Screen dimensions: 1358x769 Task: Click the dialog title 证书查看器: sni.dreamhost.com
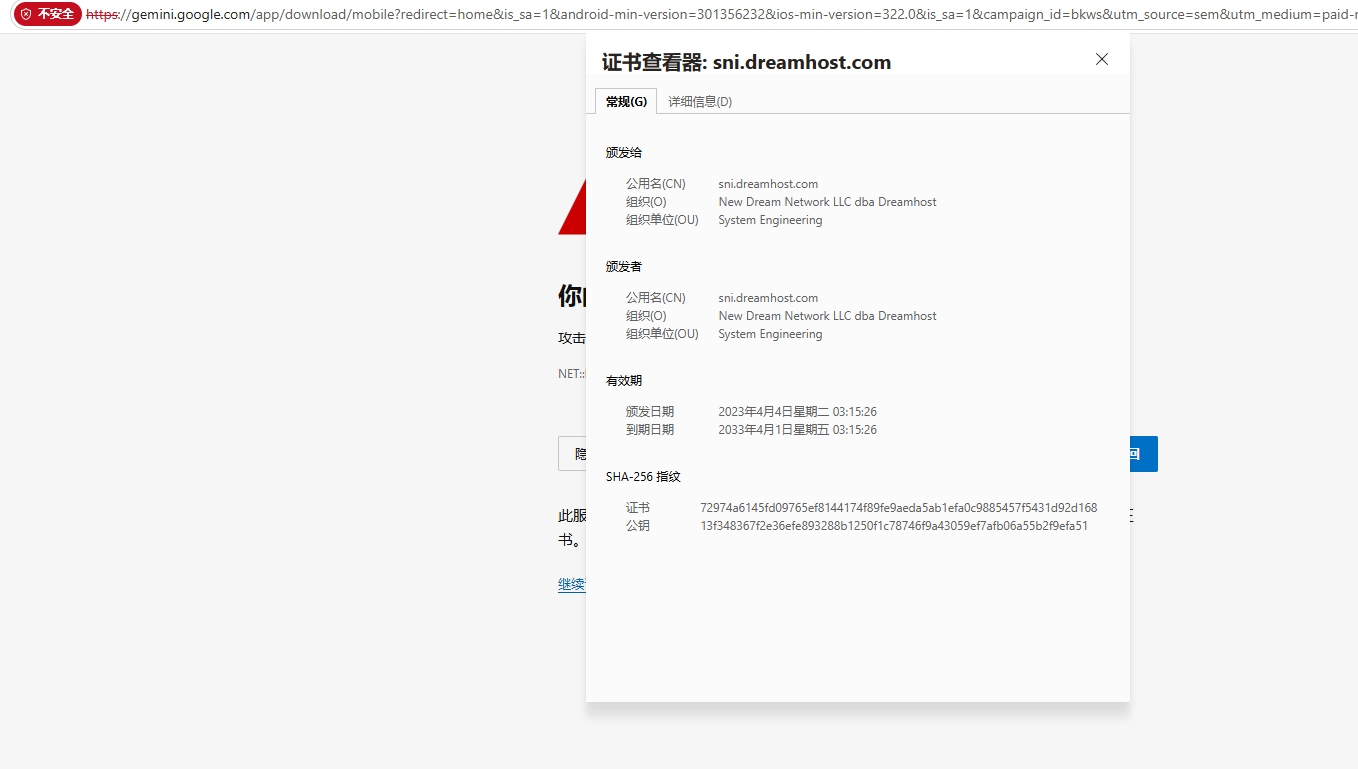[746, 62]
